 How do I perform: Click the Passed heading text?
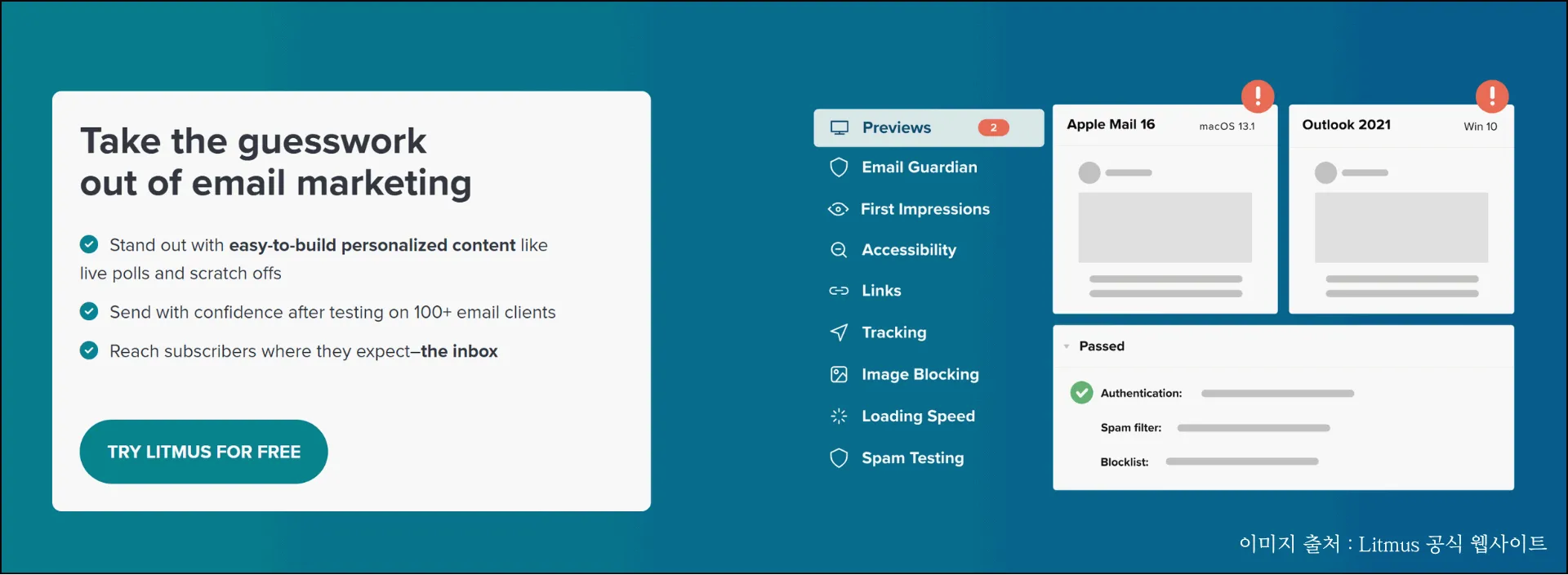coord(1102,346)
